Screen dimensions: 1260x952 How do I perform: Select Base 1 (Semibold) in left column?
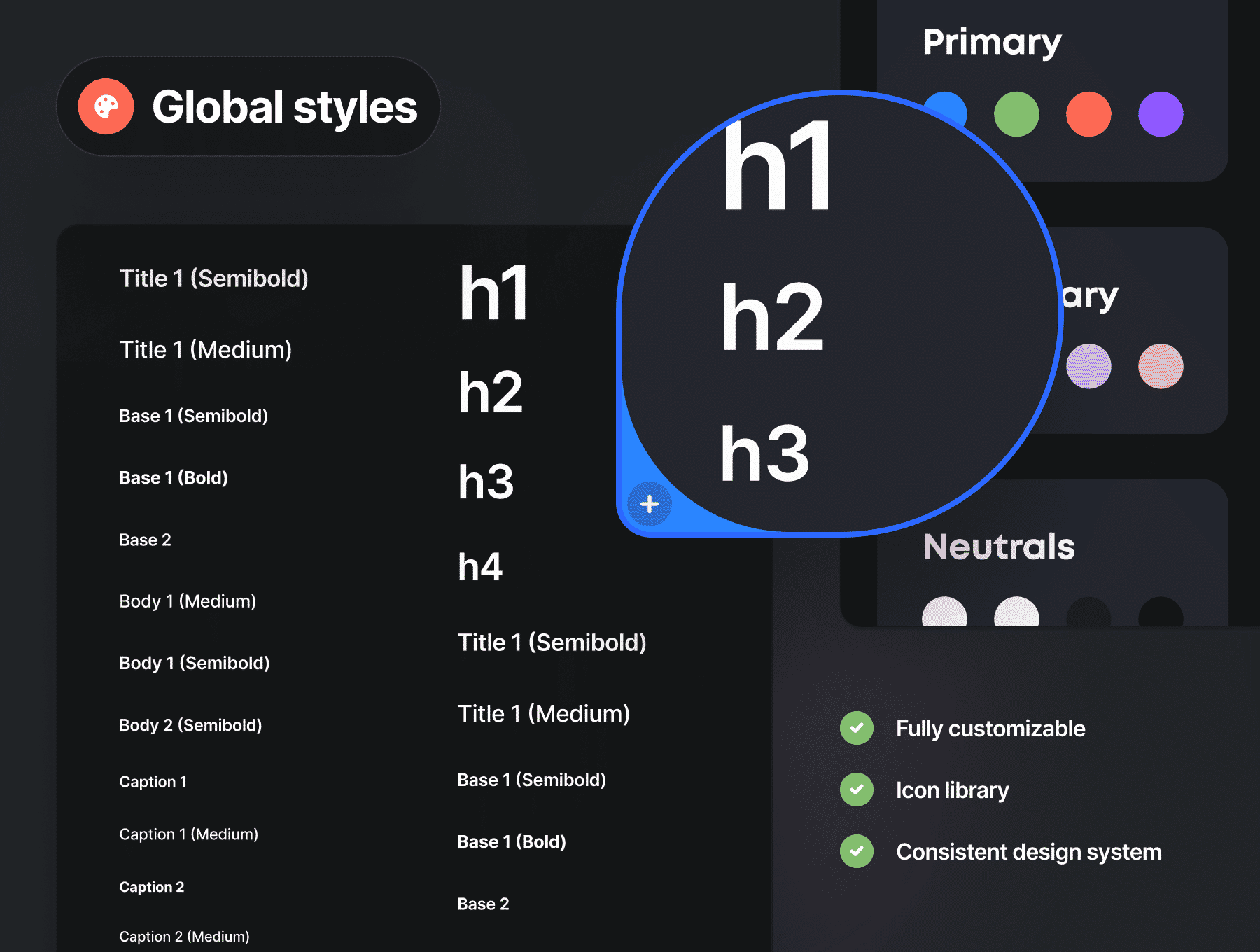tap(194, 416)
